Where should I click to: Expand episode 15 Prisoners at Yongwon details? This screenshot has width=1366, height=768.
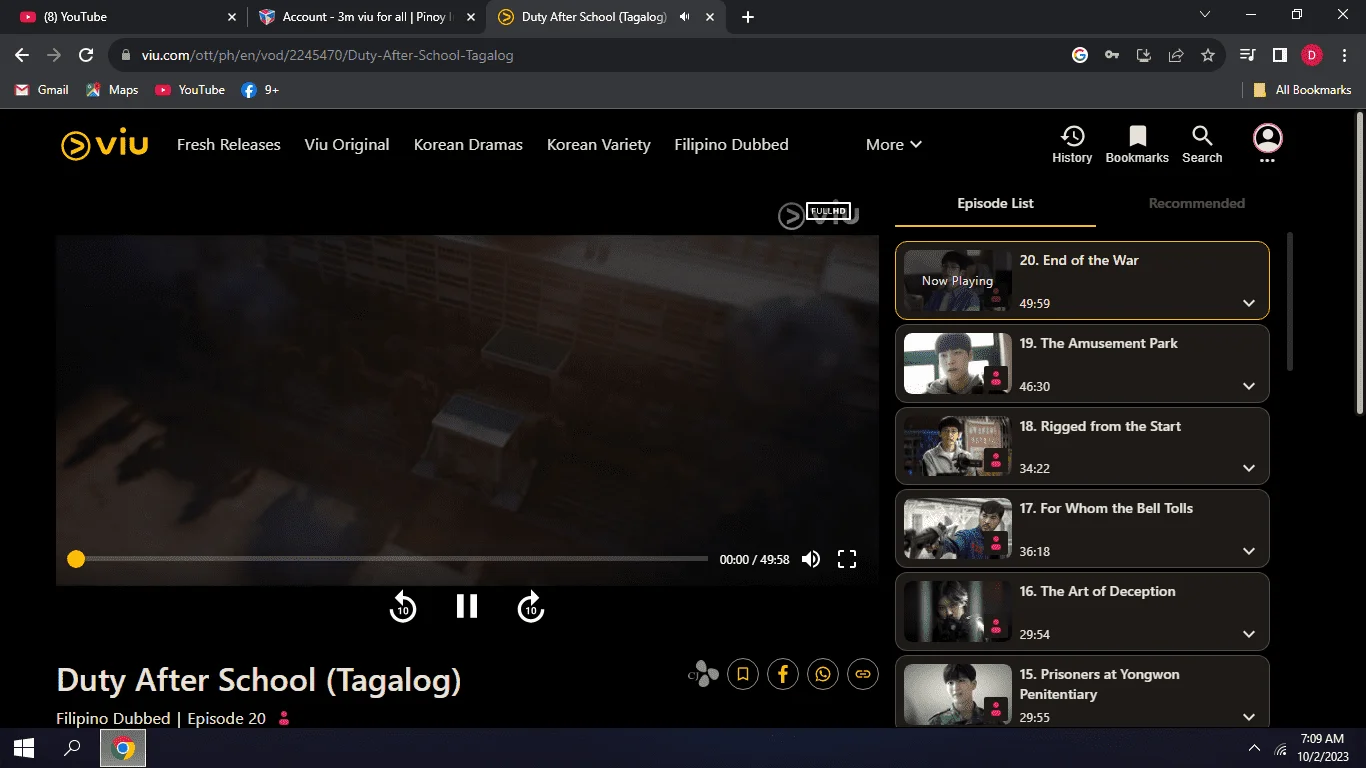pyautogui.click(x=1249, y=717)
